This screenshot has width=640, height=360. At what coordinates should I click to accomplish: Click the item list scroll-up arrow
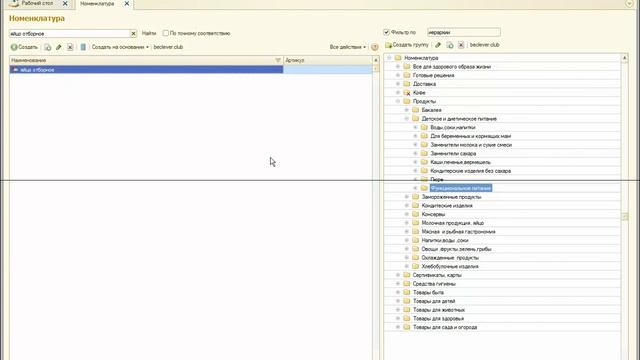point(376,60)
